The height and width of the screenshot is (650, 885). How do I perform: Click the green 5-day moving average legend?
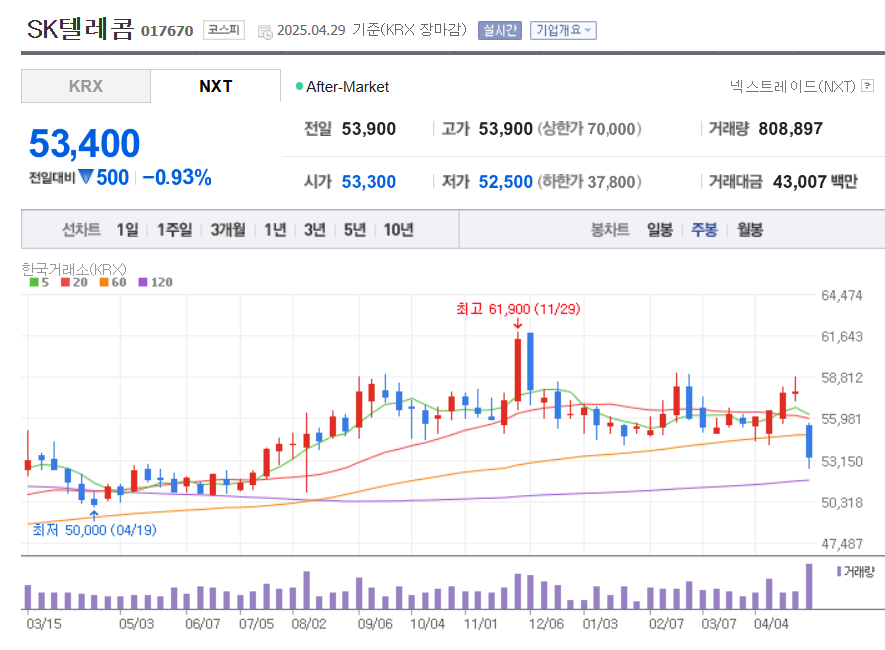pyautogui.click(x=40, y=282)
